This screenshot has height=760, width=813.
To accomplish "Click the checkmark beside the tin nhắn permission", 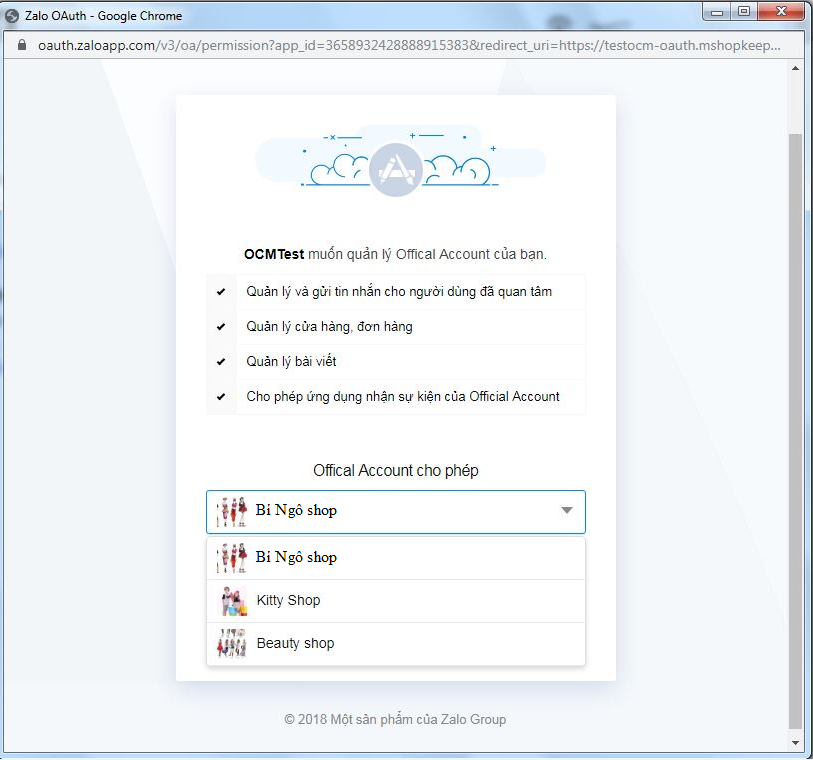I will click(x=221, y=292).
